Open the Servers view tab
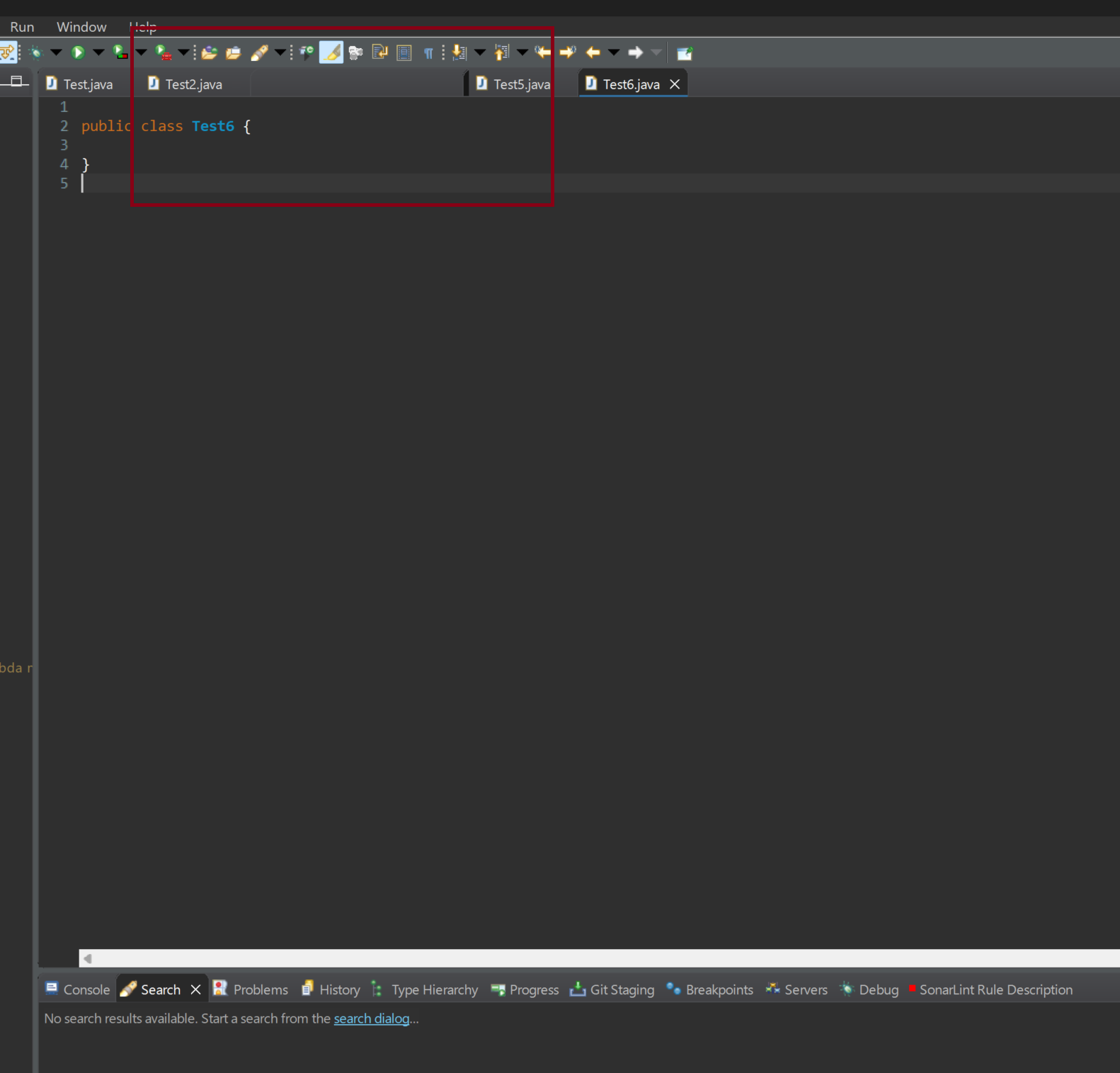The height and width of the screenshot is (1073, 1120). click(x=796, y=989)
